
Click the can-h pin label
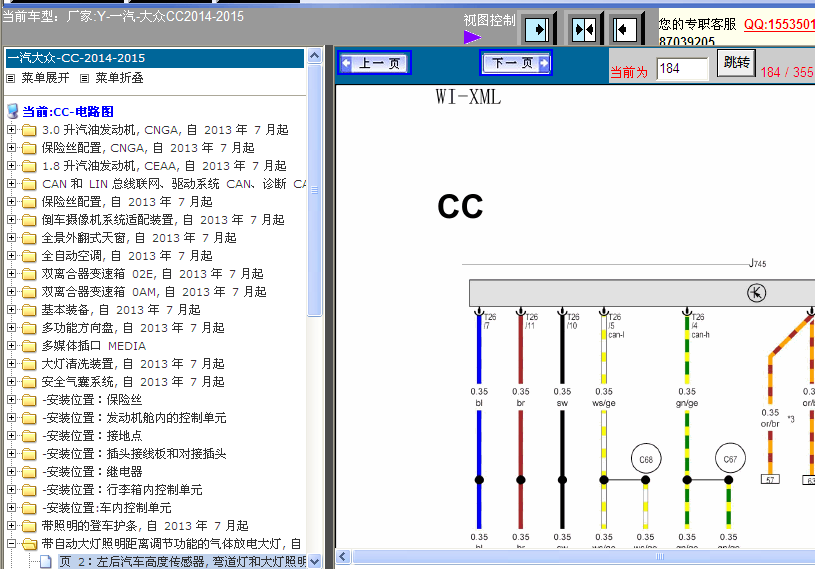pyautogui.click(x=700, y=335)
